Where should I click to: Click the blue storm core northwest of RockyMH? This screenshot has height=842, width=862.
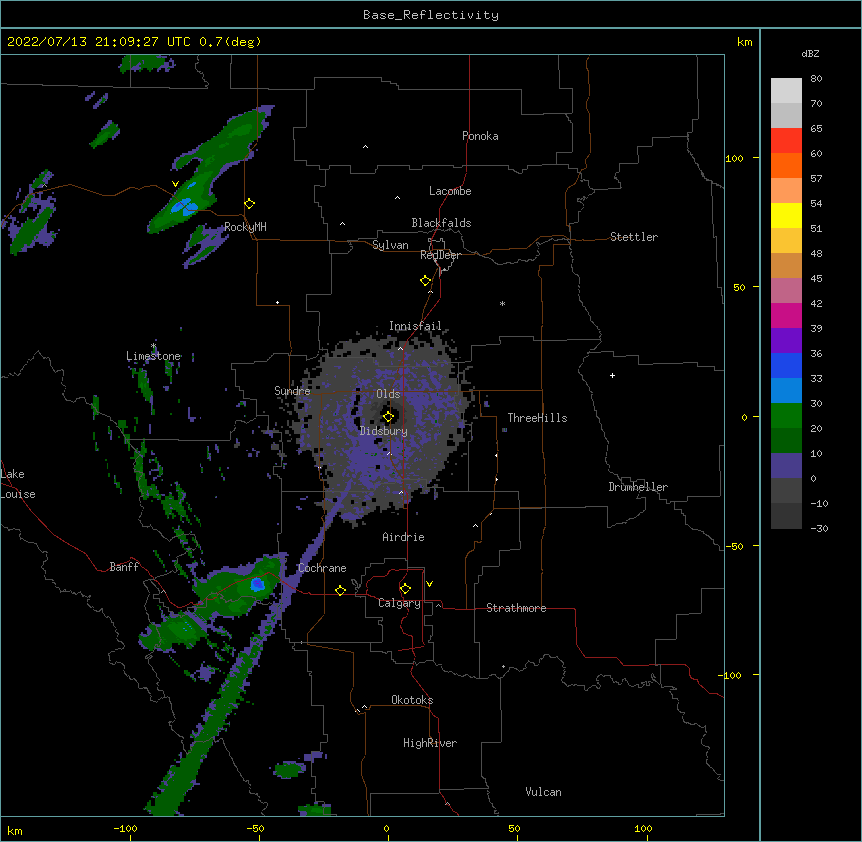click(x=184, y=206)
